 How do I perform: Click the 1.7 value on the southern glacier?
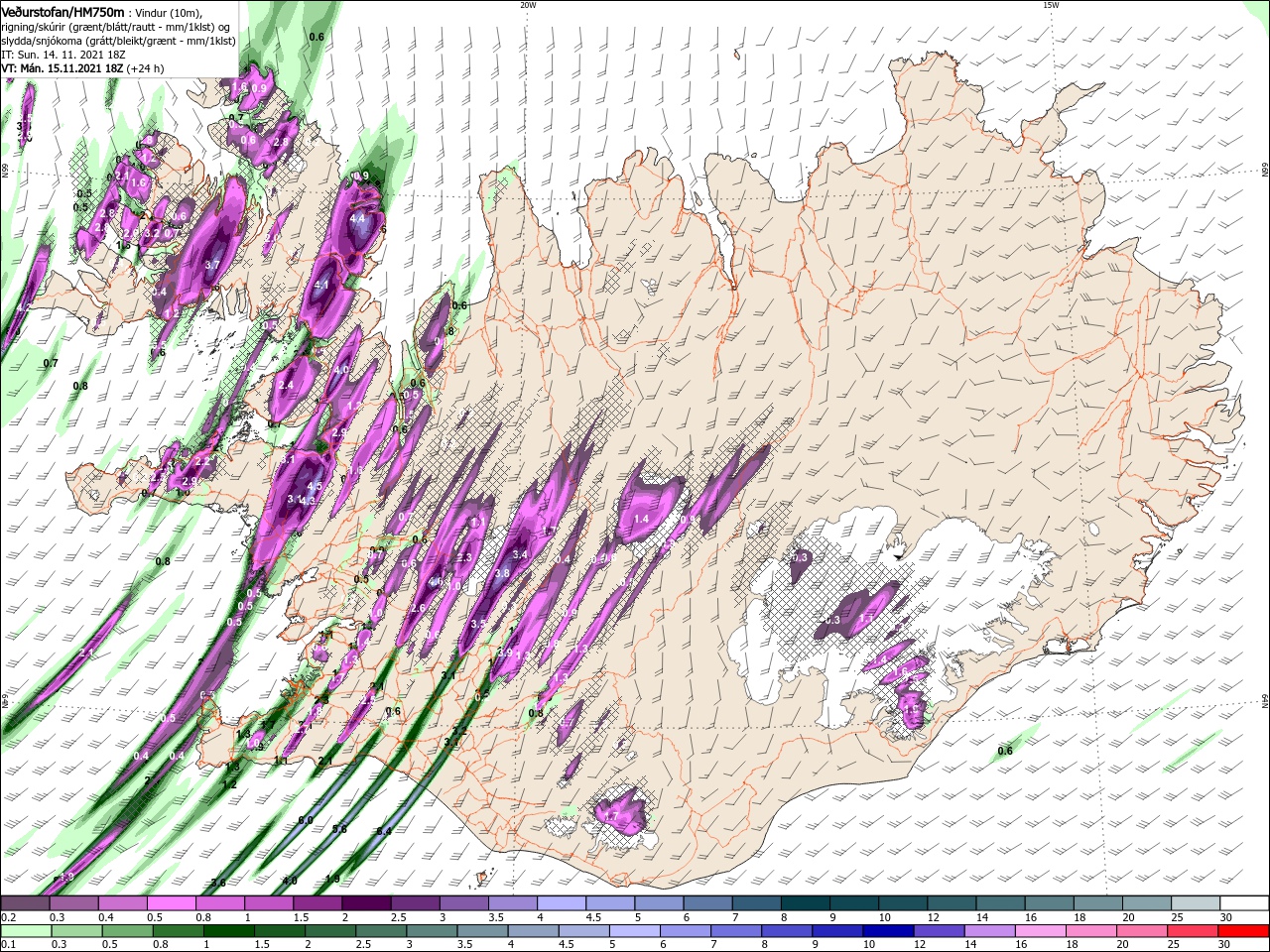(612, 817)
